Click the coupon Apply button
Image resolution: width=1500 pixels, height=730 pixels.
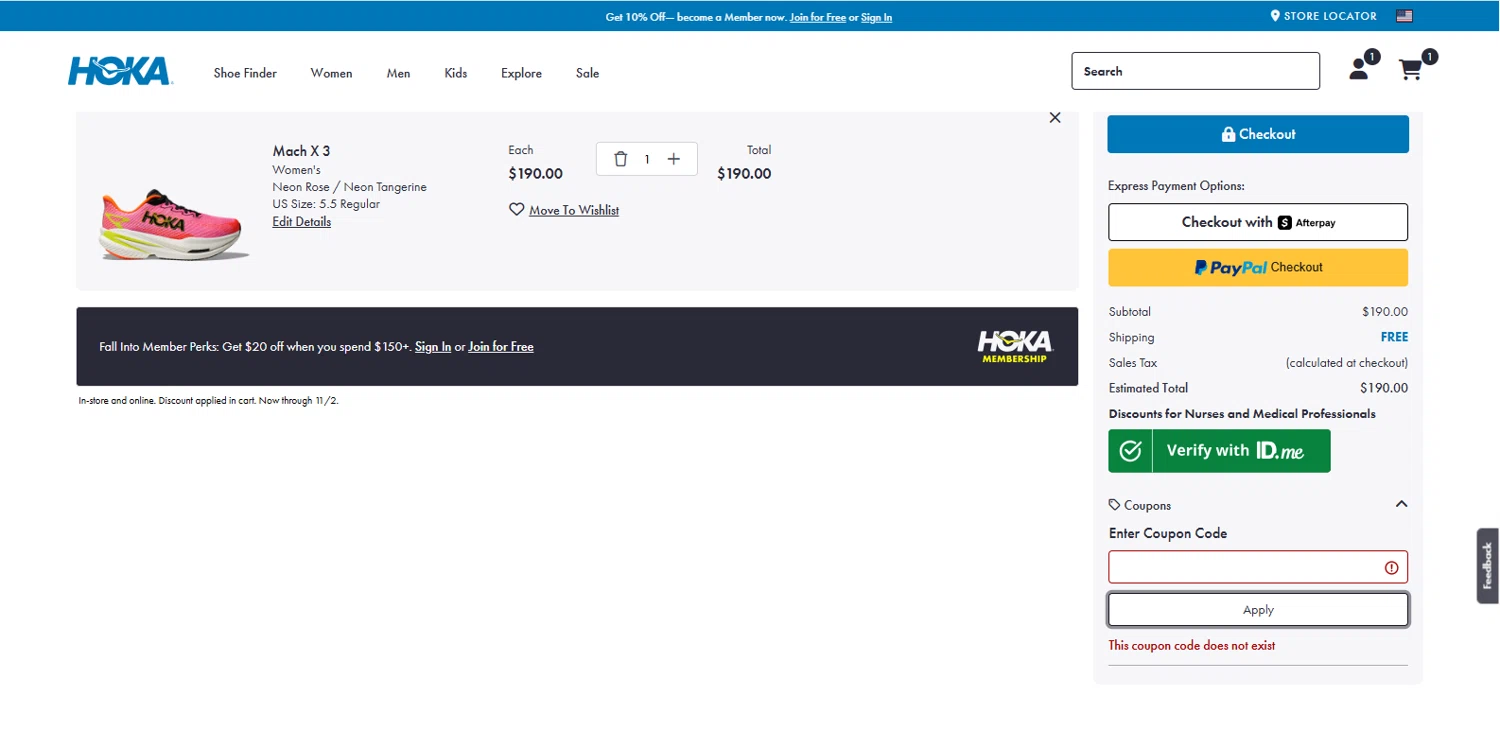click(1258, 610)
